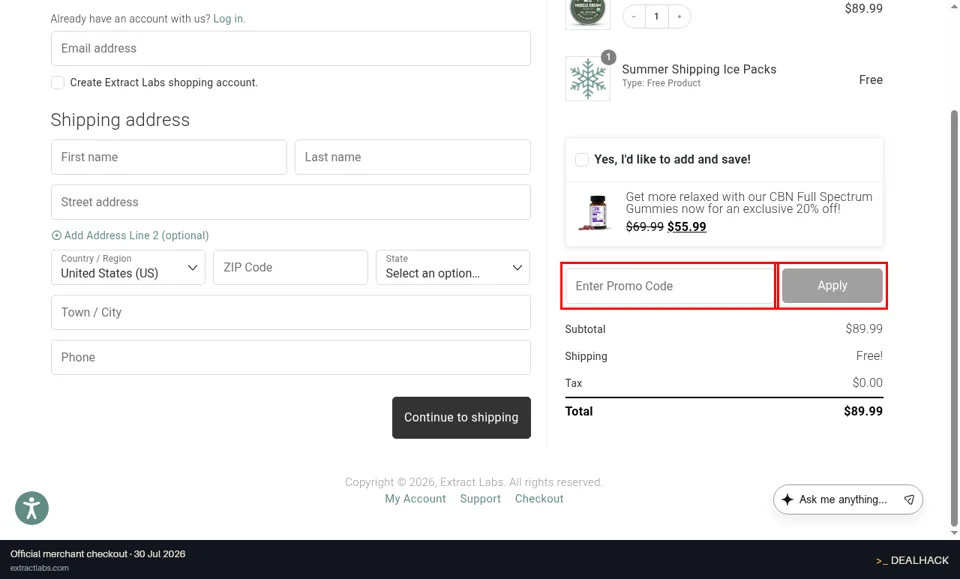The image size is (960, 579).
Task: Open the Checkout footer link
Action: 539,499
